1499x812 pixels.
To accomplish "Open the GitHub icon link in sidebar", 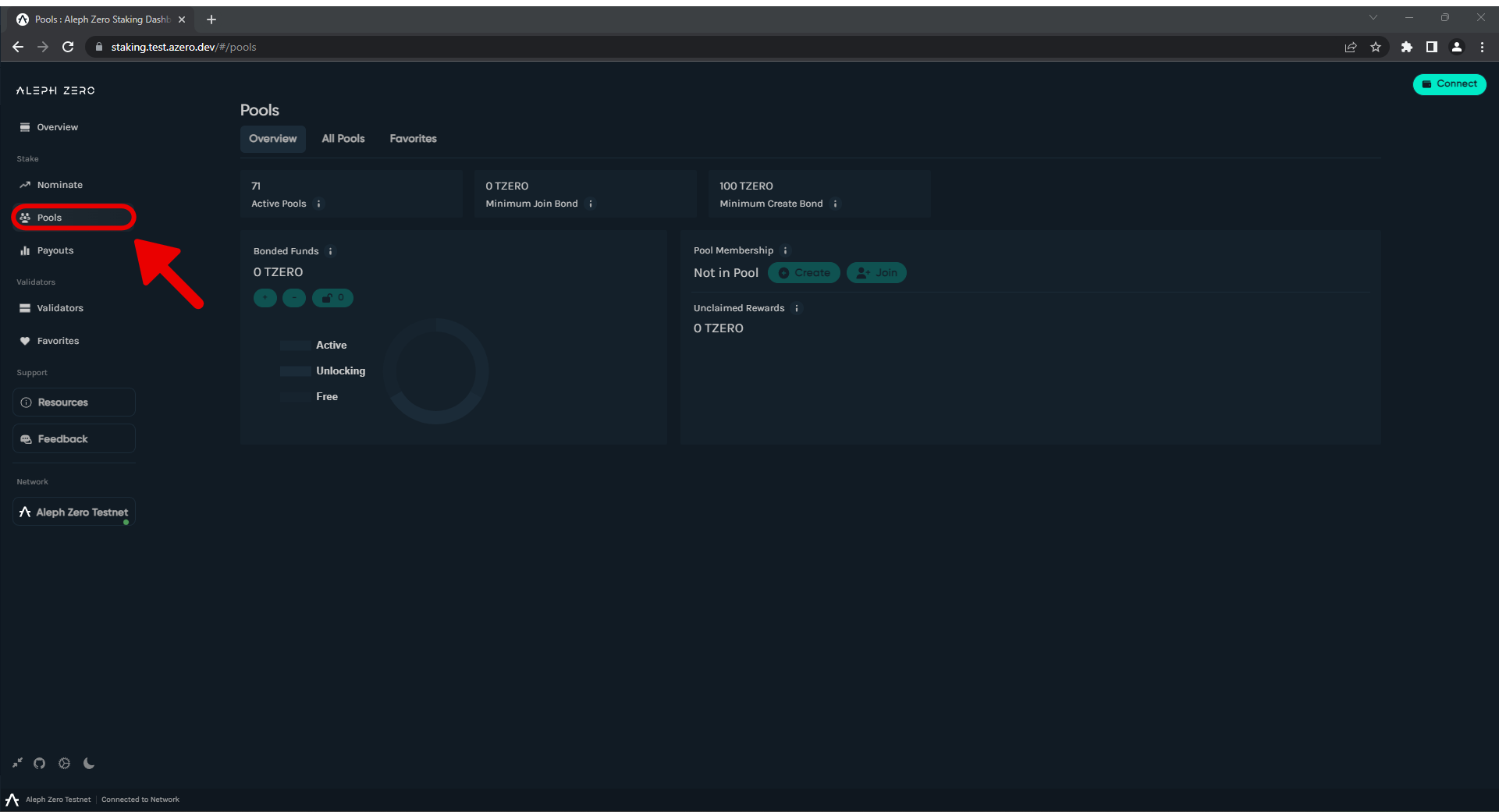I will coord(40,764).
